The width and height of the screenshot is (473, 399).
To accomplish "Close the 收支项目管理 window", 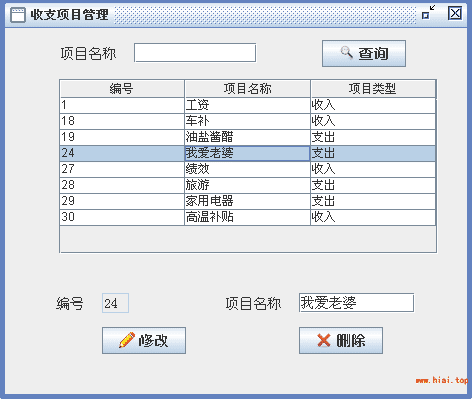I will [x=455, y=13].
